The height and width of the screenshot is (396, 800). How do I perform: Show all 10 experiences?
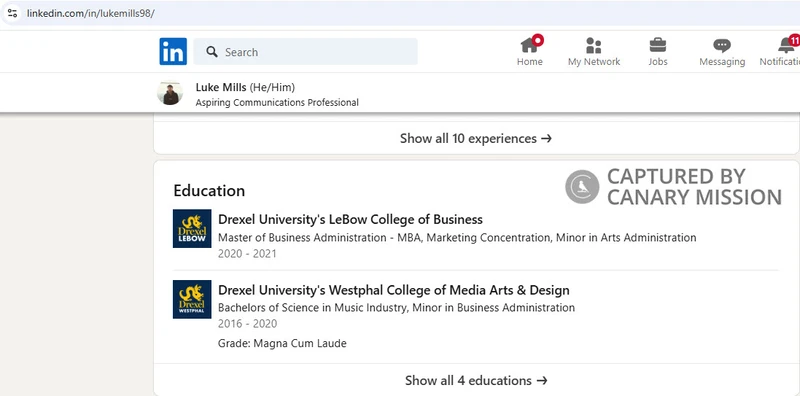[x=476, y=138]
